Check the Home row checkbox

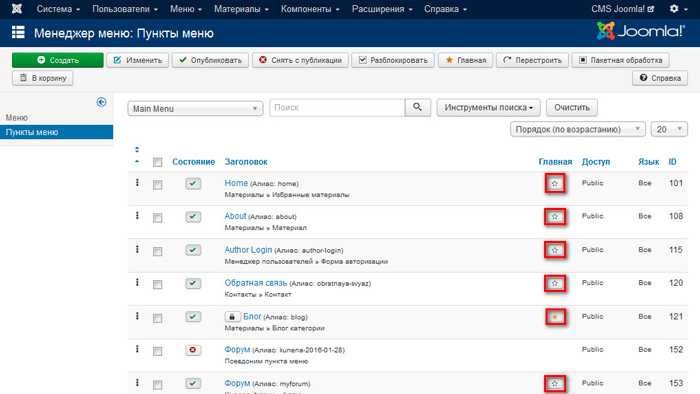158,185
